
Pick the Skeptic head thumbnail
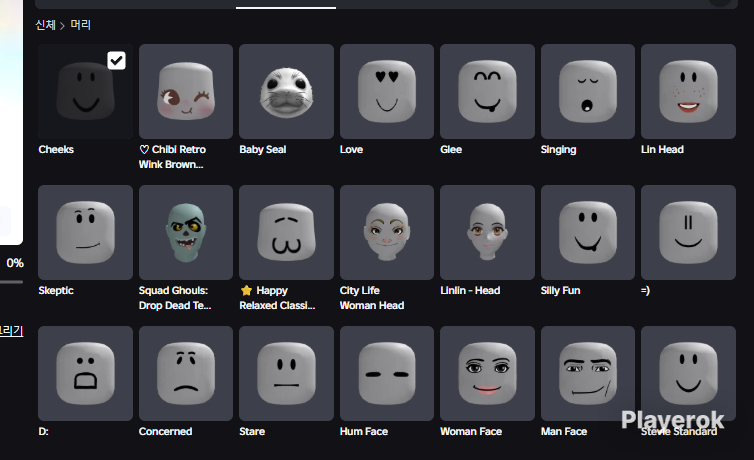(85, 232)
